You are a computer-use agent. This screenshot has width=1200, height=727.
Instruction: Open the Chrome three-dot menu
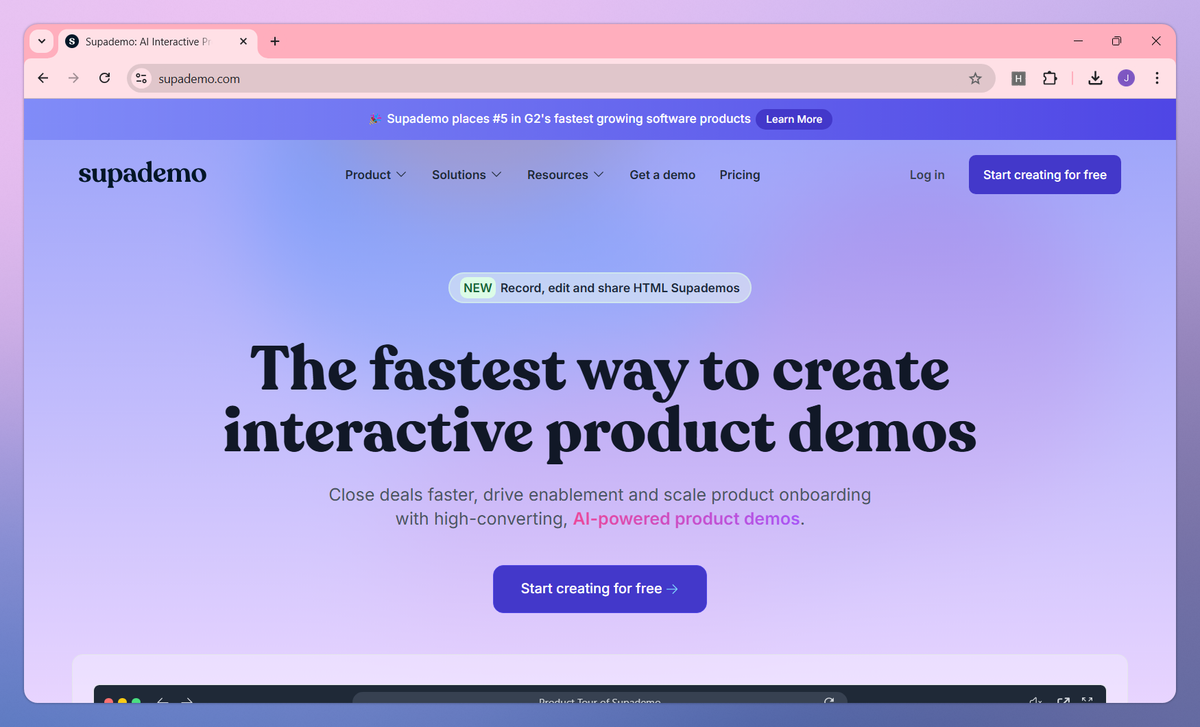pyautogui.click(x=1157, y=78)
